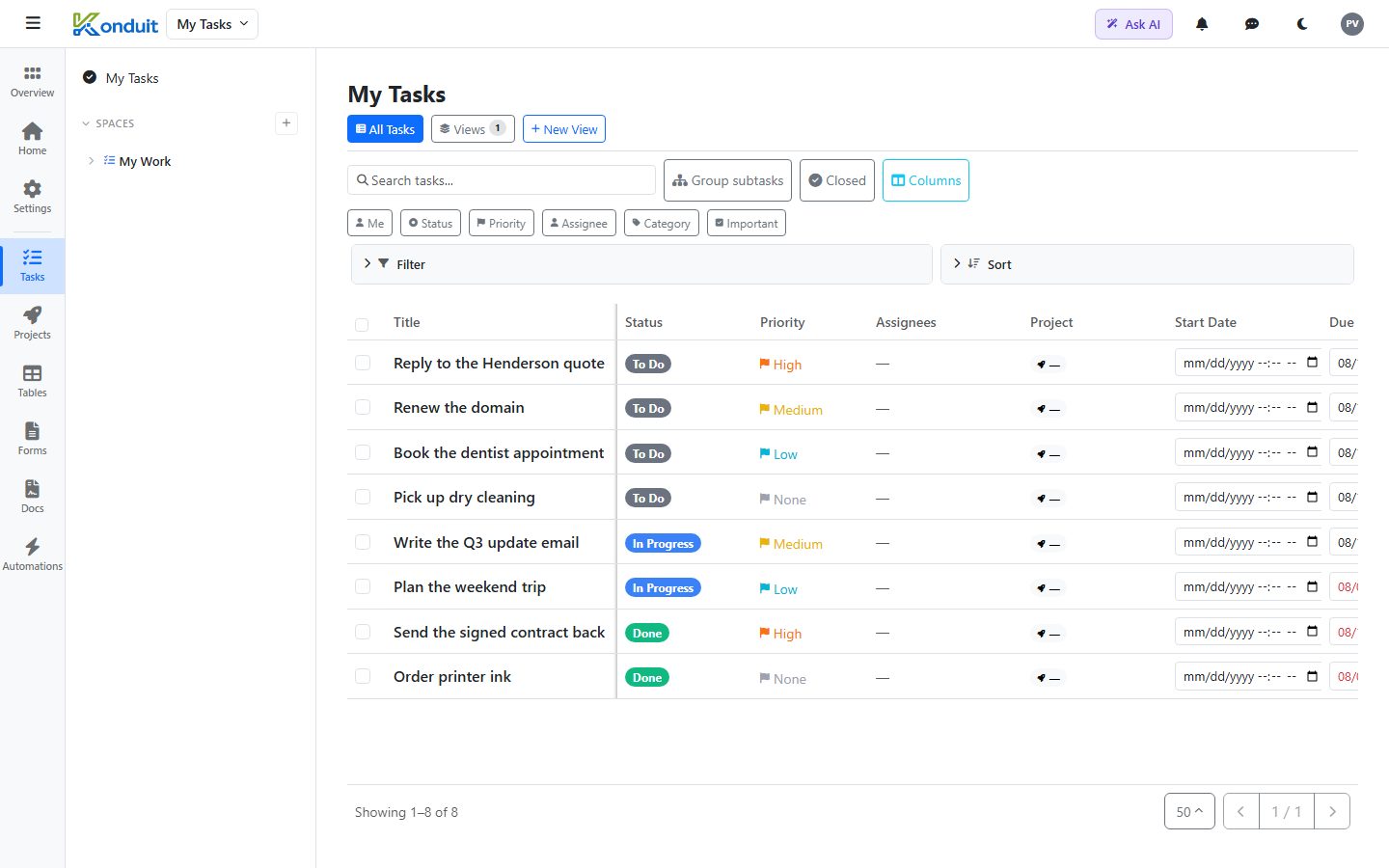Toggle dark mode moon icon

[x=1302, y=24]
